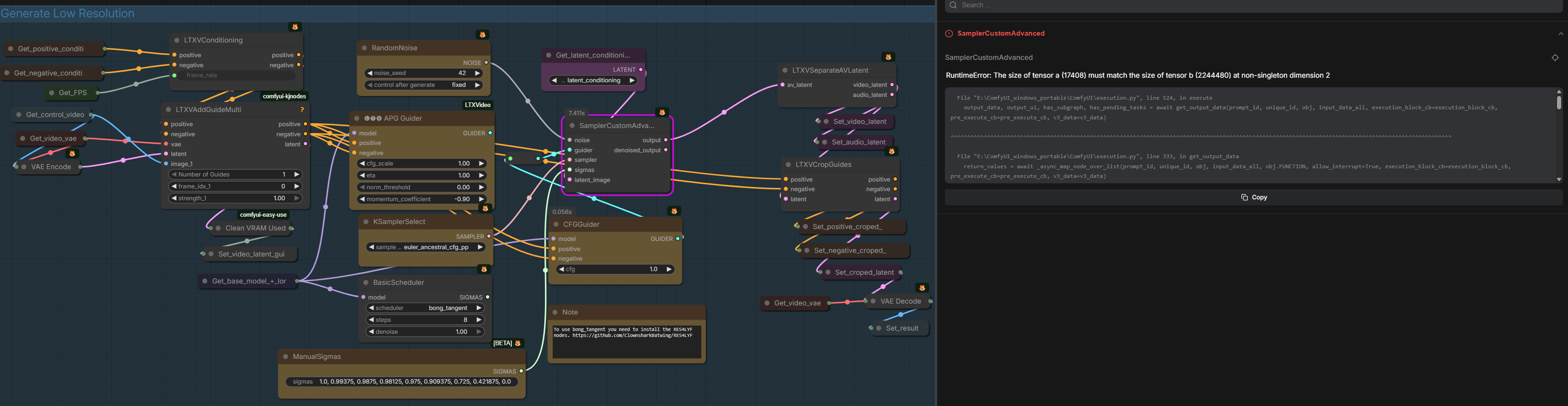Toggle collapse dot on the KSamplerSelect node

[x=366, y=222]
